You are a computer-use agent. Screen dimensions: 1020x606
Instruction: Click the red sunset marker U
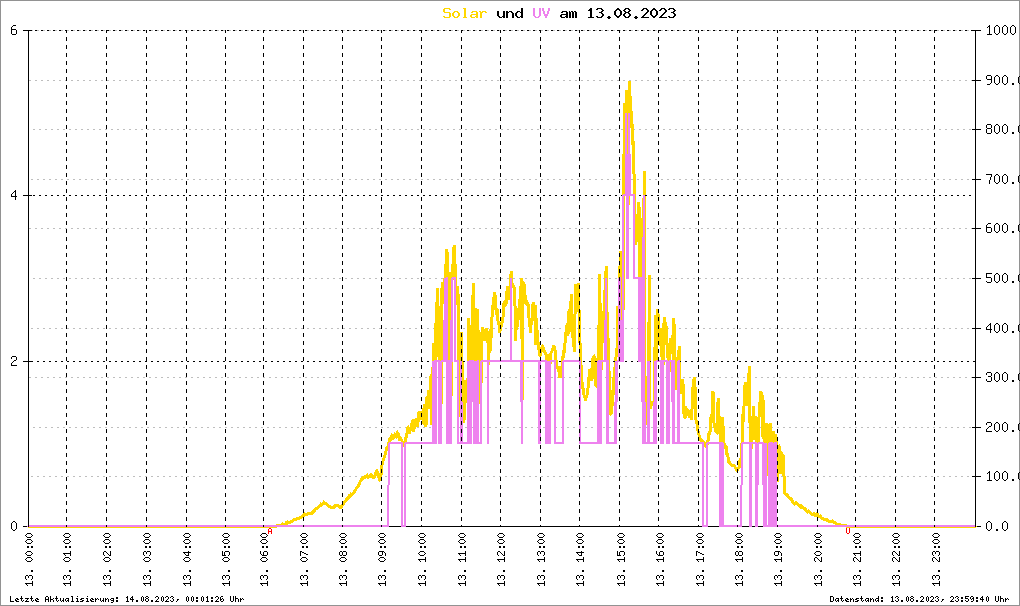pyautogui.click(x=848, y=531)
